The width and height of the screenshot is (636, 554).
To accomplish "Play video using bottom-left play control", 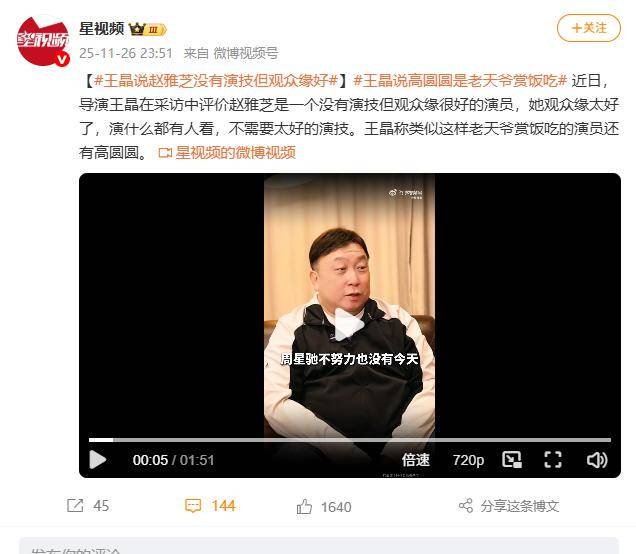I will click(97, 460).
